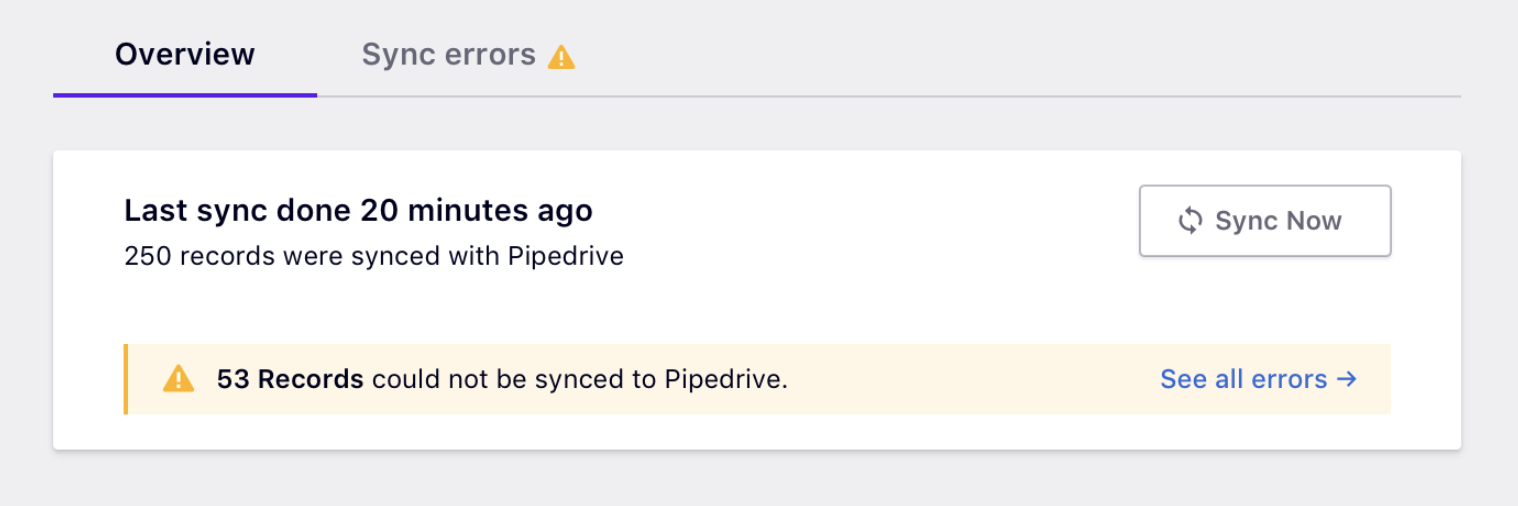The width and height of the screenshot is (1518, 506).
Task: Click orange left border of warning banner
Action: pyautogui.click(x=126, y=379)
